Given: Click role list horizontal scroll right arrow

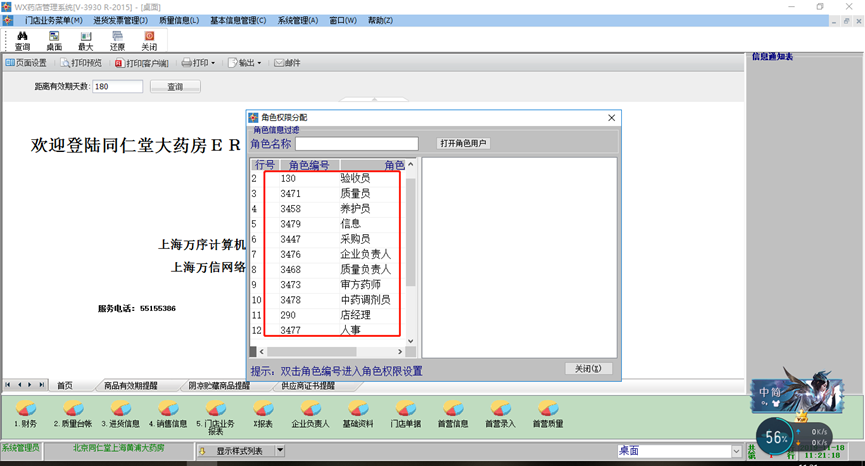Looking at the screenshot, I should click(400, 351).
